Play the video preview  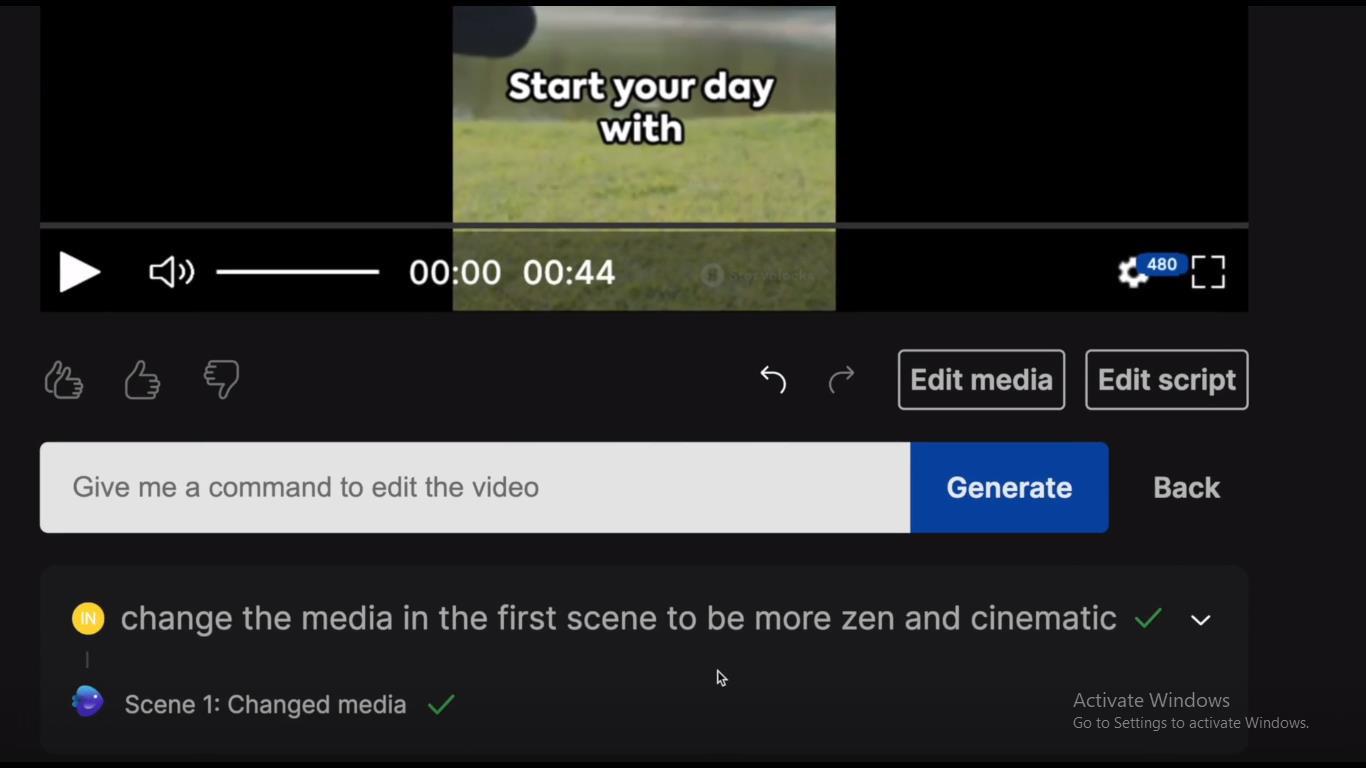click(x=79, y=272)
